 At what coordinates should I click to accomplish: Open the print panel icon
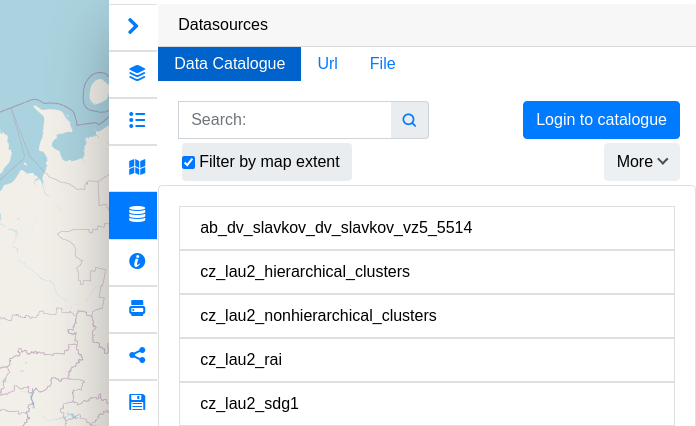[137, 308]
